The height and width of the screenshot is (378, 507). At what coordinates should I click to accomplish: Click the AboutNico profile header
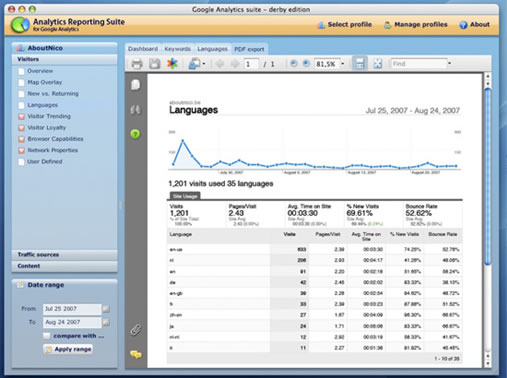coord(65,48)
